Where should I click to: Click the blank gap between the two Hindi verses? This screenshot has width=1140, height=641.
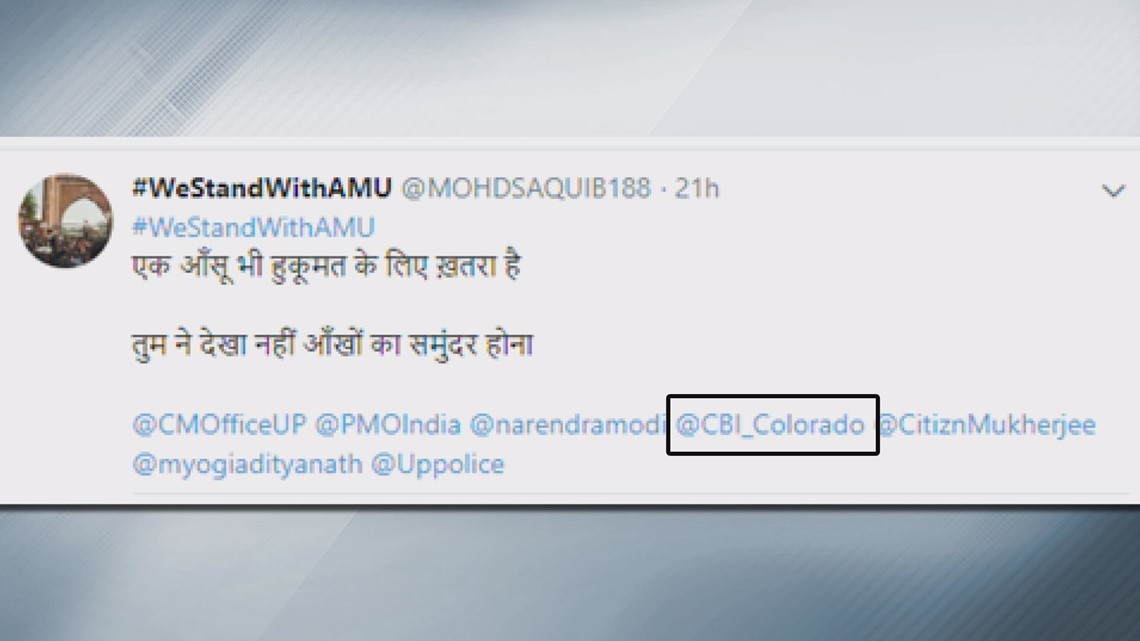click(x=332, y=306)
